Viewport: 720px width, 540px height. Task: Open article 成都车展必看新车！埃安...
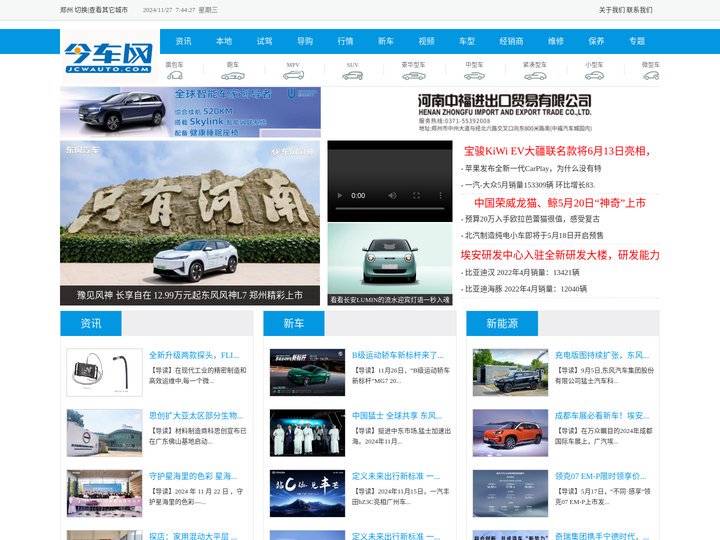click(x=602, y=416)
